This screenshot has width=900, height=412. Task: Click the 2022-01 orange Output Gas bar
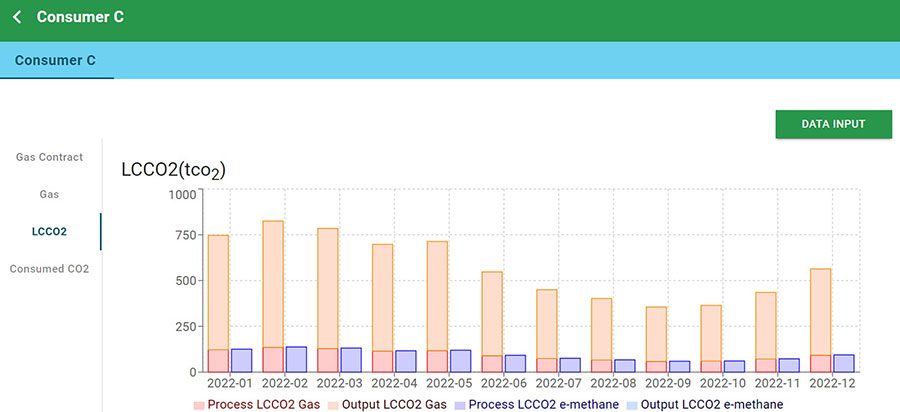tap(218, 293)
